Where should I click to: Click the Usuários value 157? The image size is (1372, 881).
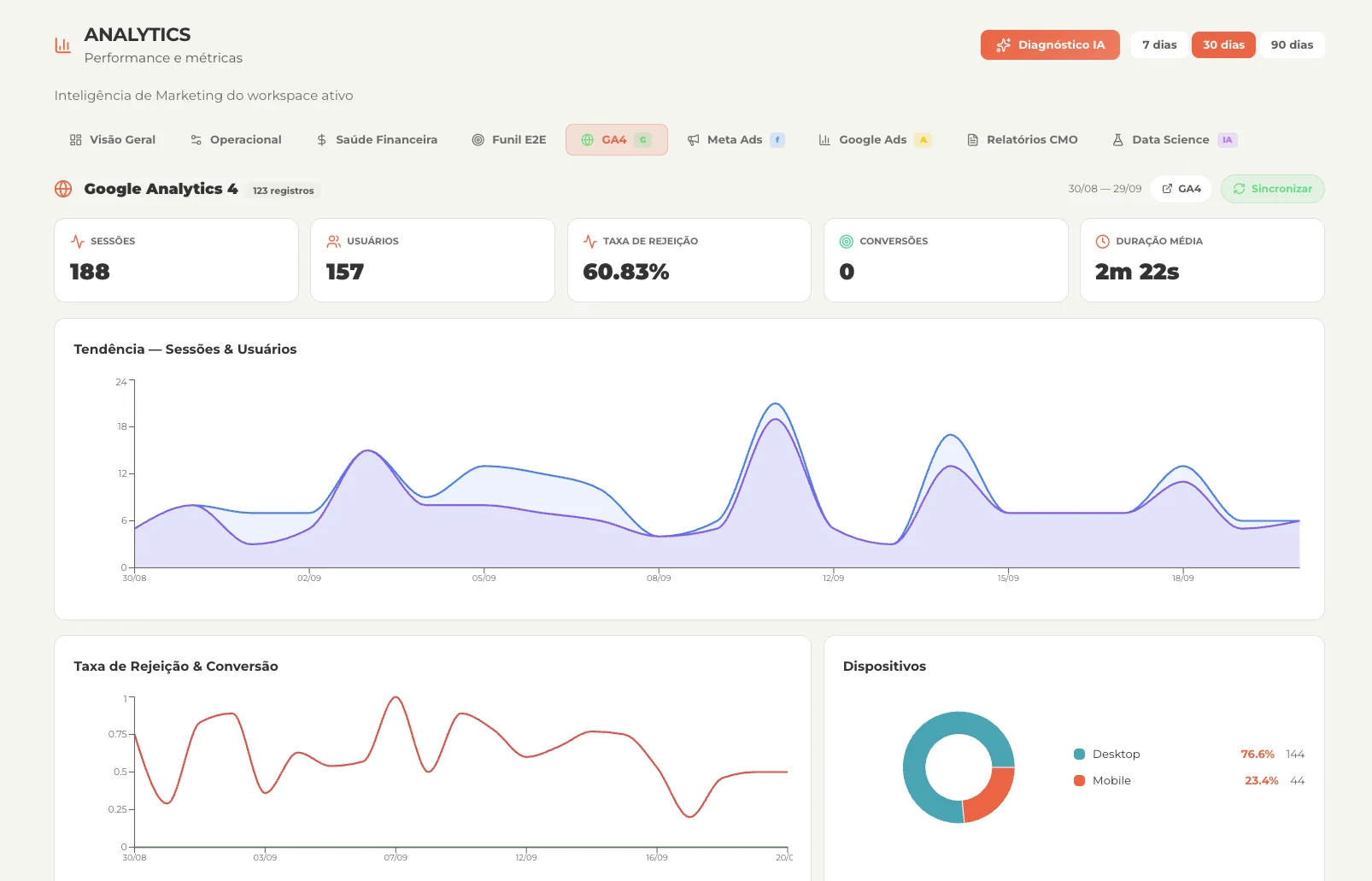345,272
